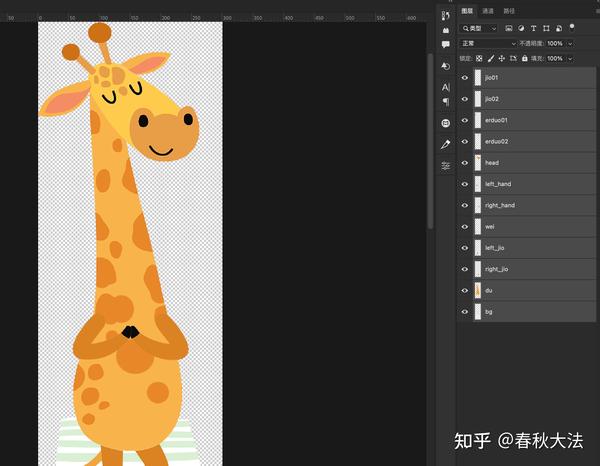Filter layers by smart object icon
This screenshot has width=600, height=466.
coord(559,28)
